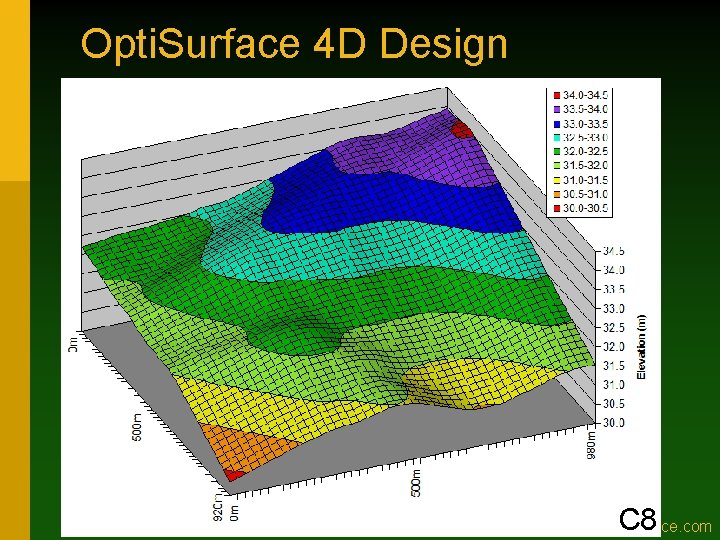Screen dimensions: 720x540
Task: Click the light green 31.5-32.0 legend swatch
Action: 557,166
